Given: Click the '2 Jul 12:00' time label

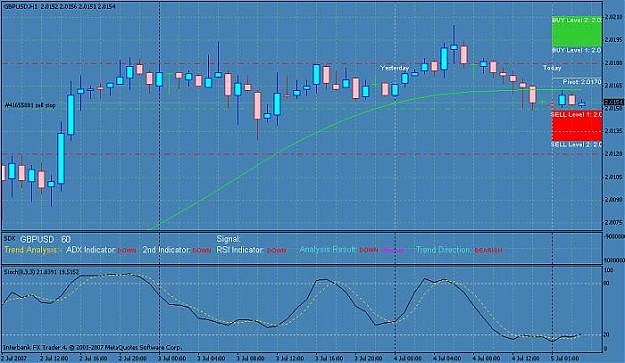Looking at the screenshot, I should pyautogui.click(x=54, y=358).
